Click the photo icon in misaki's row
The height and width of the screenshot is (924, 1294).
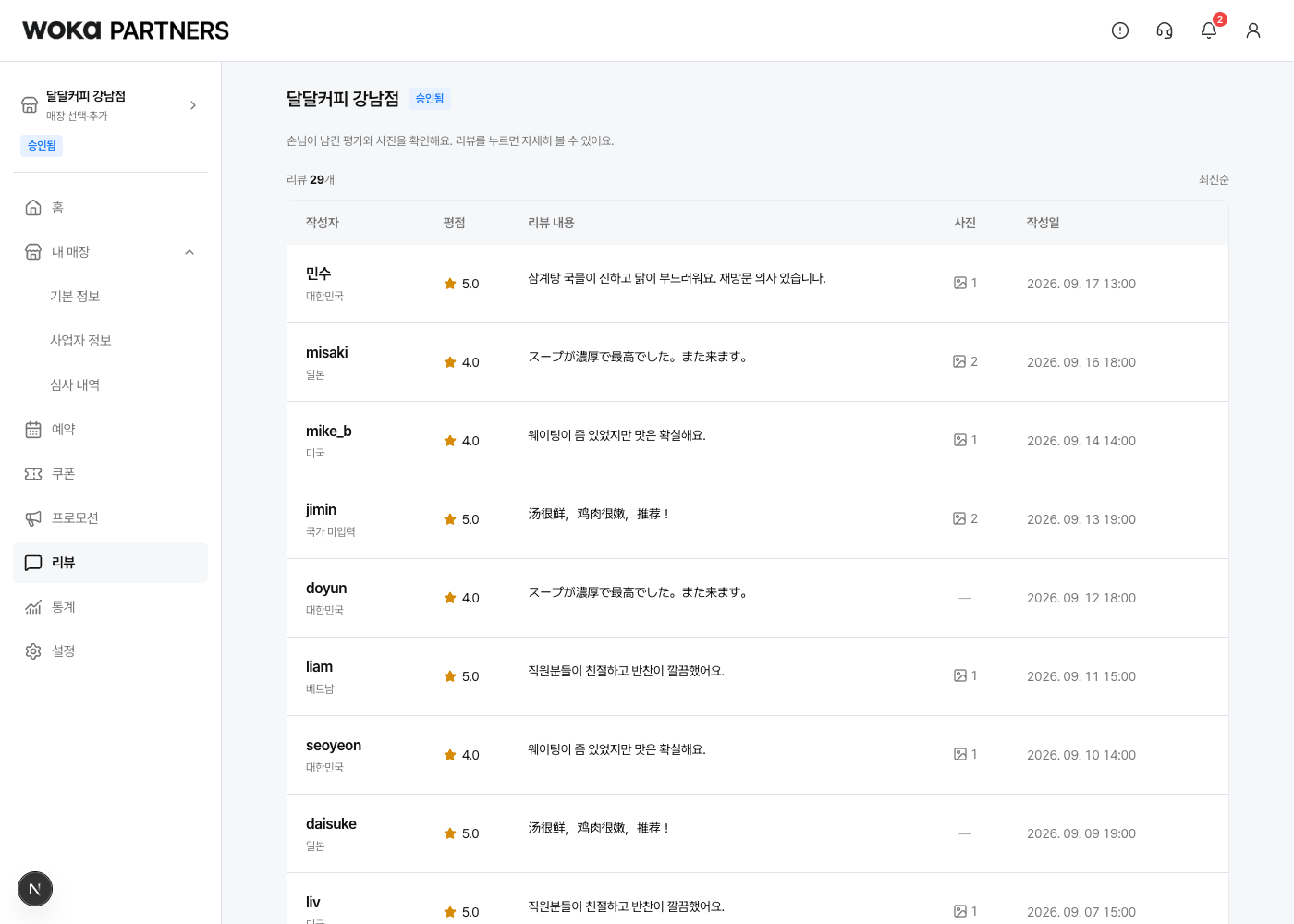click(x=959, y=362)
